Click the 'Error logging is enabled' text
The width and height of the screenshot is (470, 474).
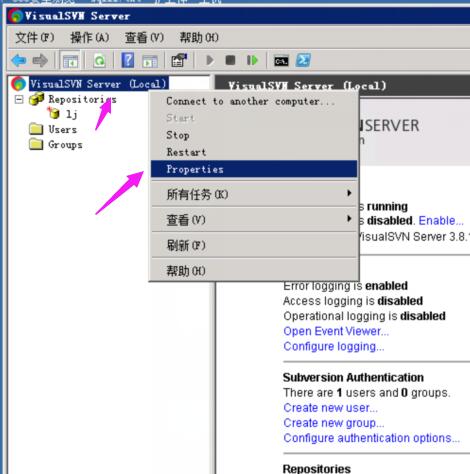(x=346, y=286)
